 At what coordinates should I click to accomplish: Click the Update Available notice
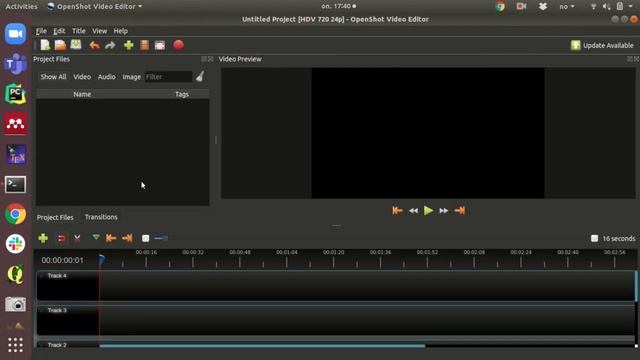(x=602, y=45)
